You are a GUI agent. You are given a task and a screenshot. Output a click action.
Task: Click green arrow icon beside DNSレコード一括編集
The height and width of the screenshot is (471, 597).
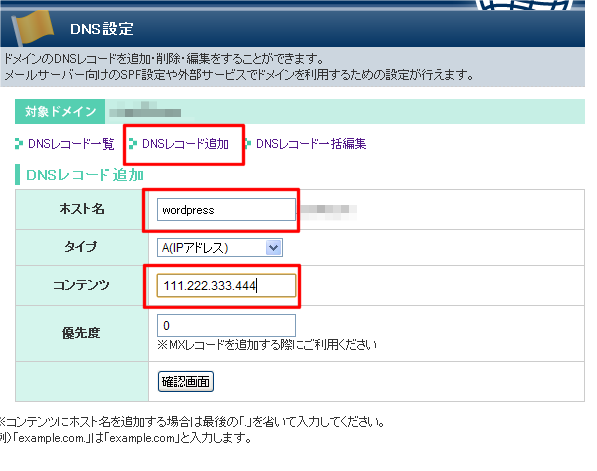tap(248, 144)
